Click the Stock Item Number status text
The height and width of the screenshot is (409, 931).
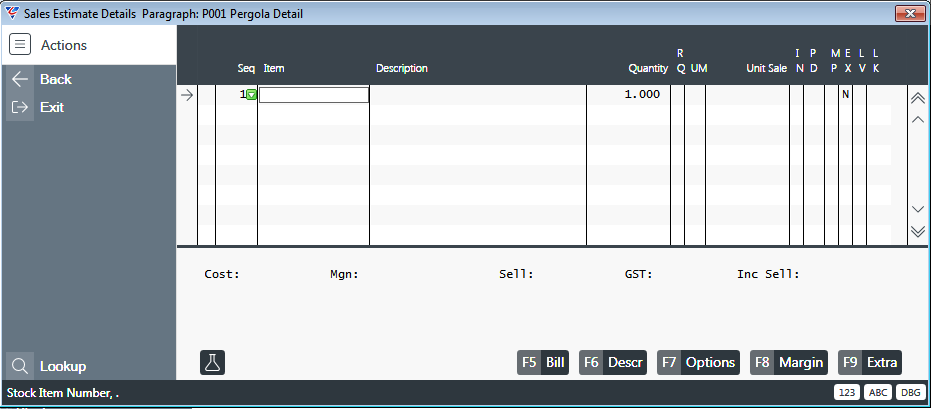click(62, 393)
